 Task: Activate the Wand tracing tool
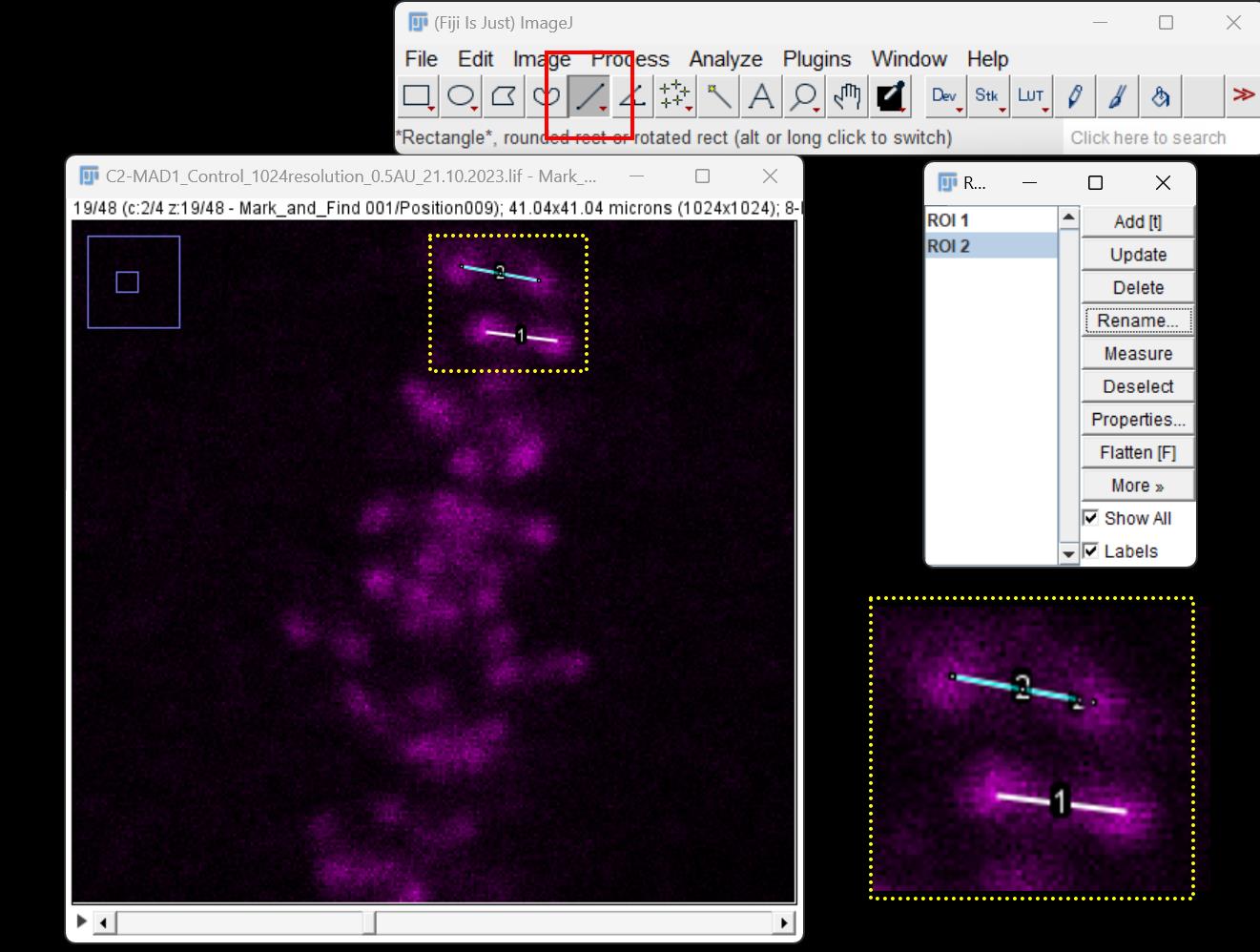718,95
